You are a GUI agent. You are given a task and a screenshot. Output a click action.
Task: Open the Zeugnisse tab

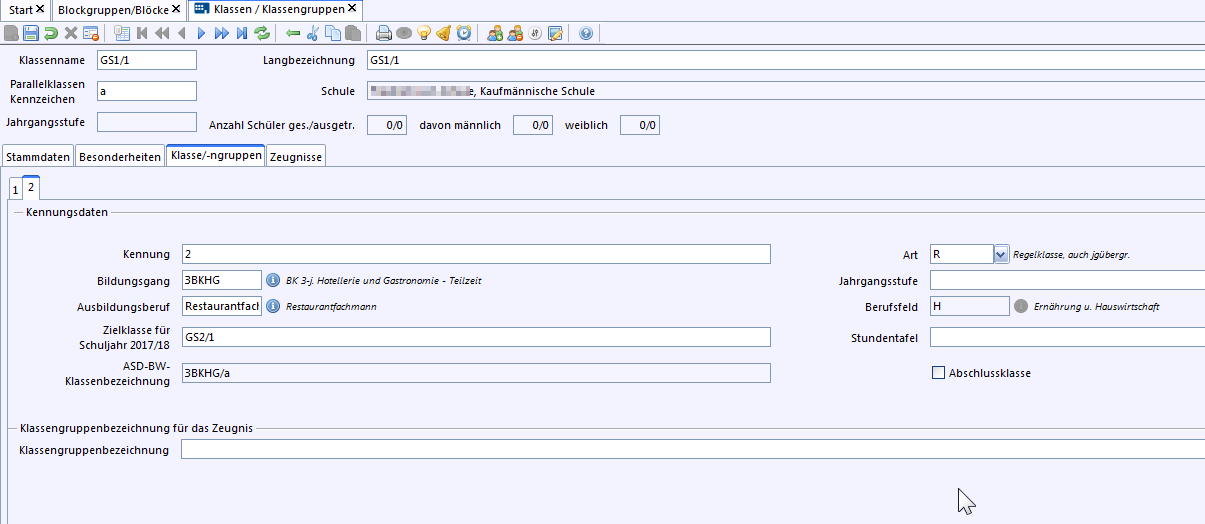click(x=296, y=157)
